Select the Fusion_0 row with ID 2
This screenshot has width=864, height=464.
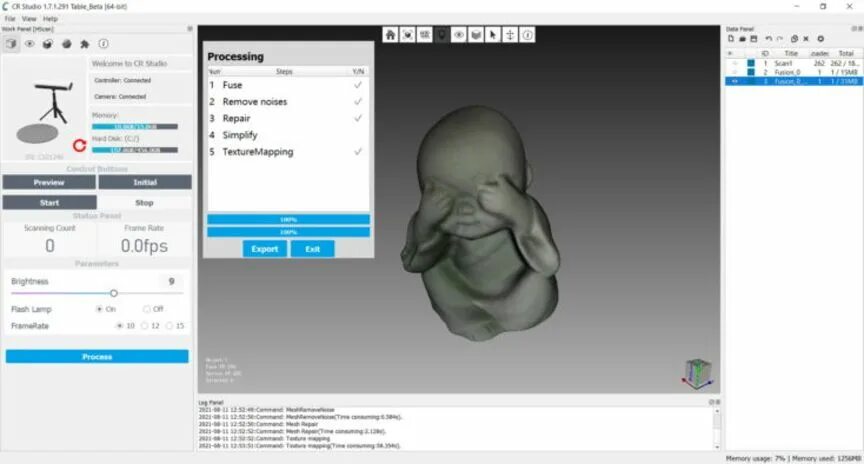pyautogui.click(x=793, y=72)
